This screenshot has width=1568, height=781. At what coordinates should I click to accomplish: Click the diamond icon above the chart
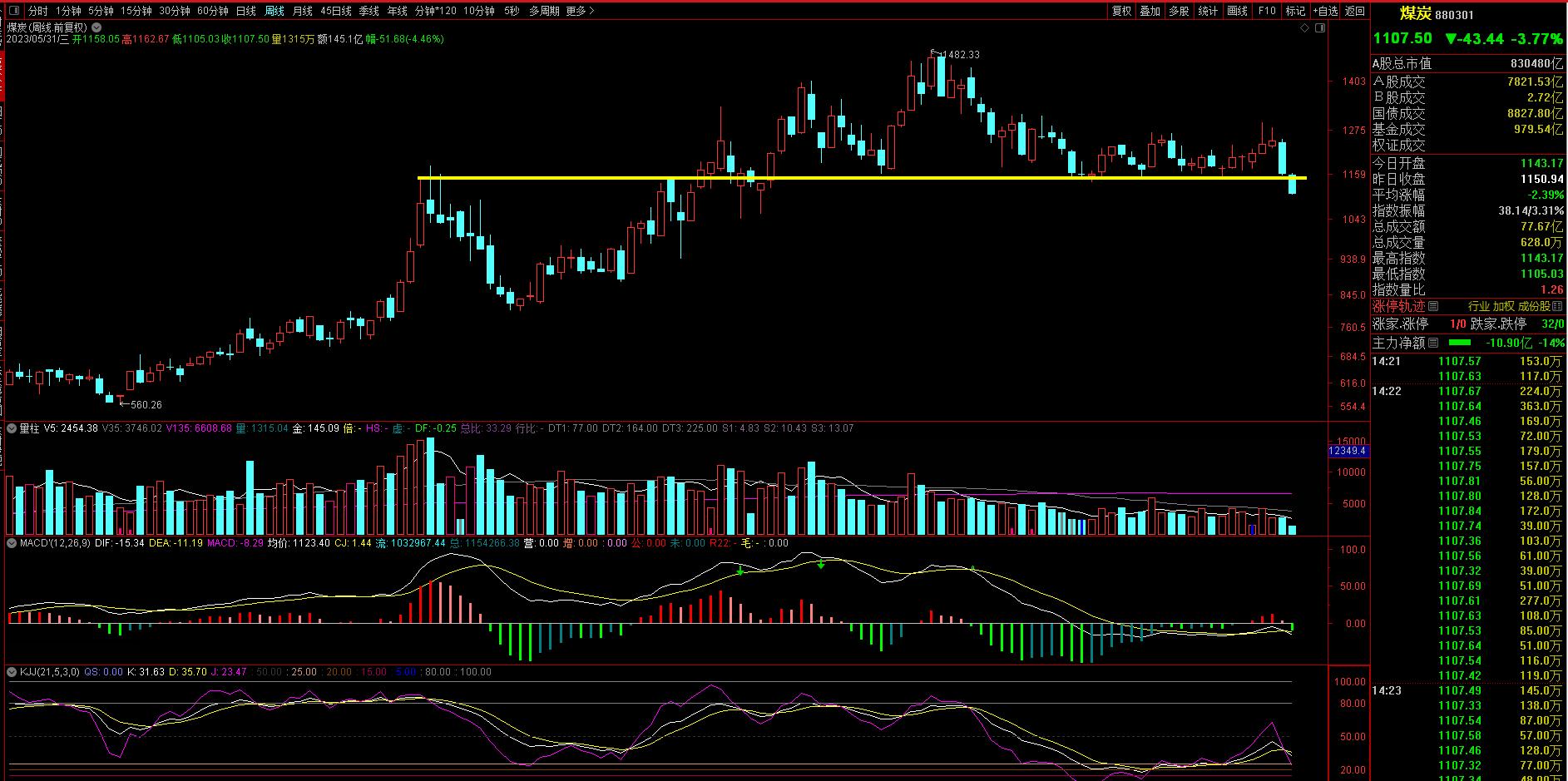(1304, 28)
